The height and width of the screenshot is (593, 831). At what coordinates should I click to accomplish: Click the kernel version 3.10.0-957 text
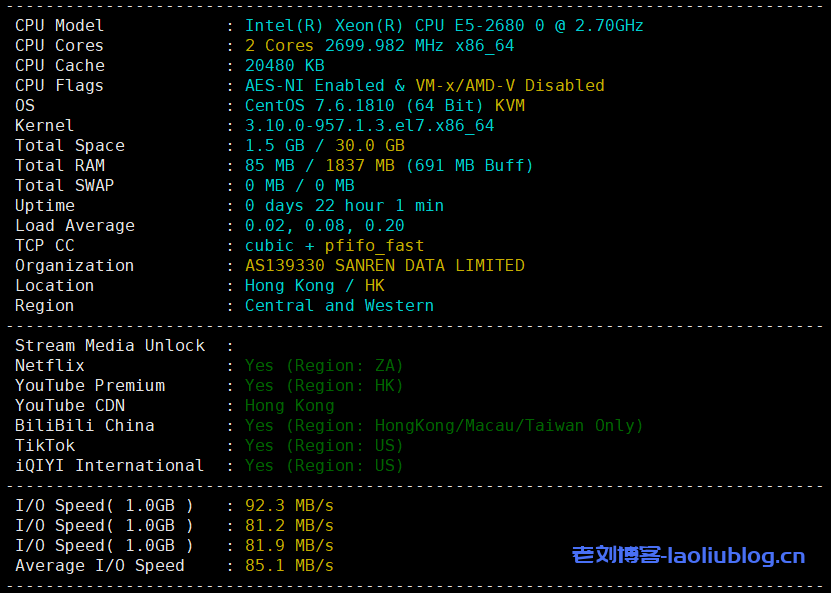coord(369,126)
